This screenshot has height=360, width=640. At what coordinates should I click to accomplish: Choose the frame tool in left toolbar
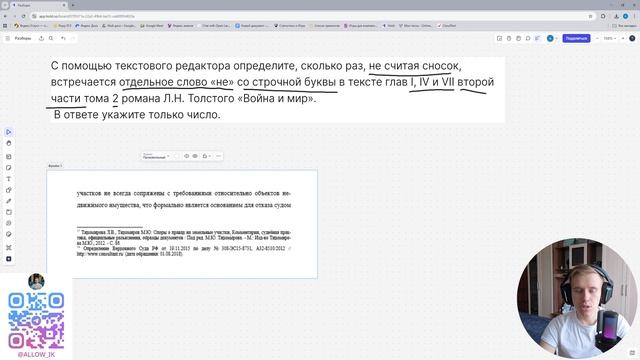(x=9, y=212)
